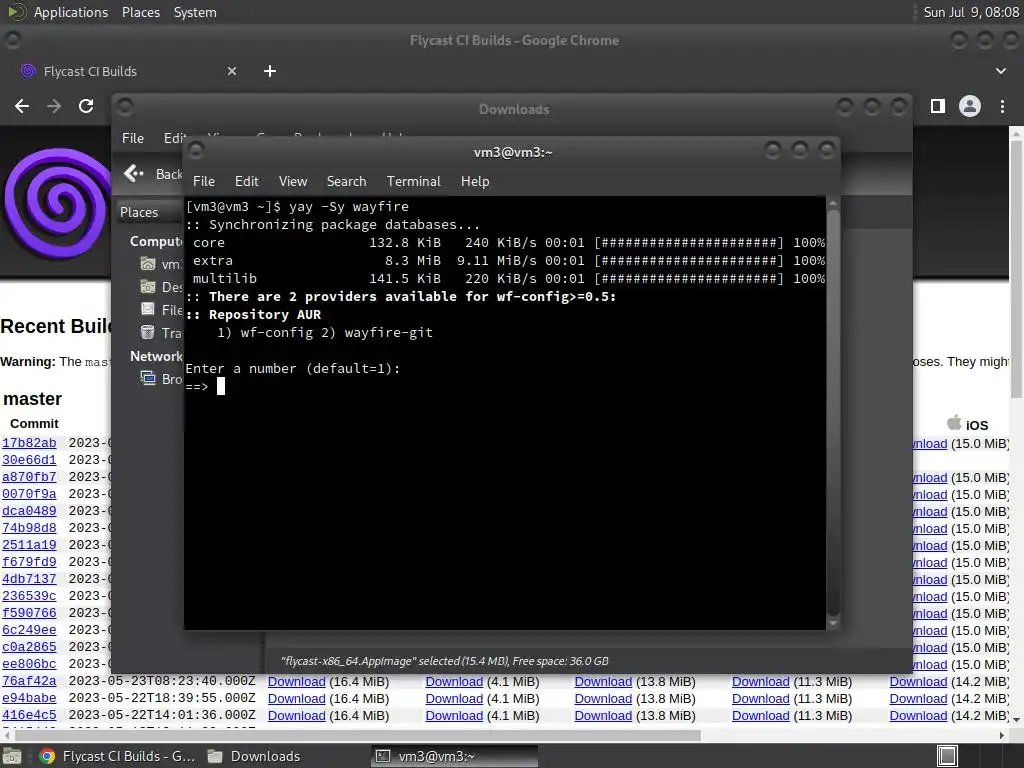Image resolution: width=1024 pixels, height=768 pixels.
Task: Open the System menu in top panel
Action: tap(195, 12)
